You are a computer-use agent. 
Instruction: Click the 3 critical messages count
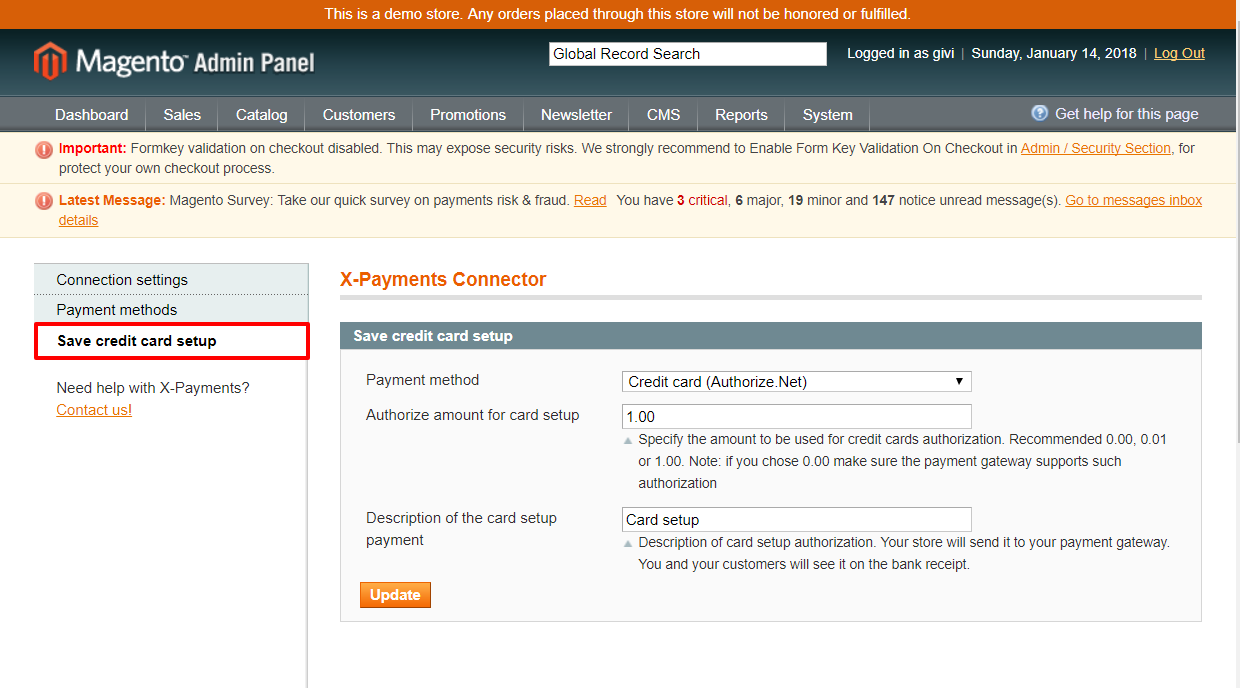pos(702,200)
